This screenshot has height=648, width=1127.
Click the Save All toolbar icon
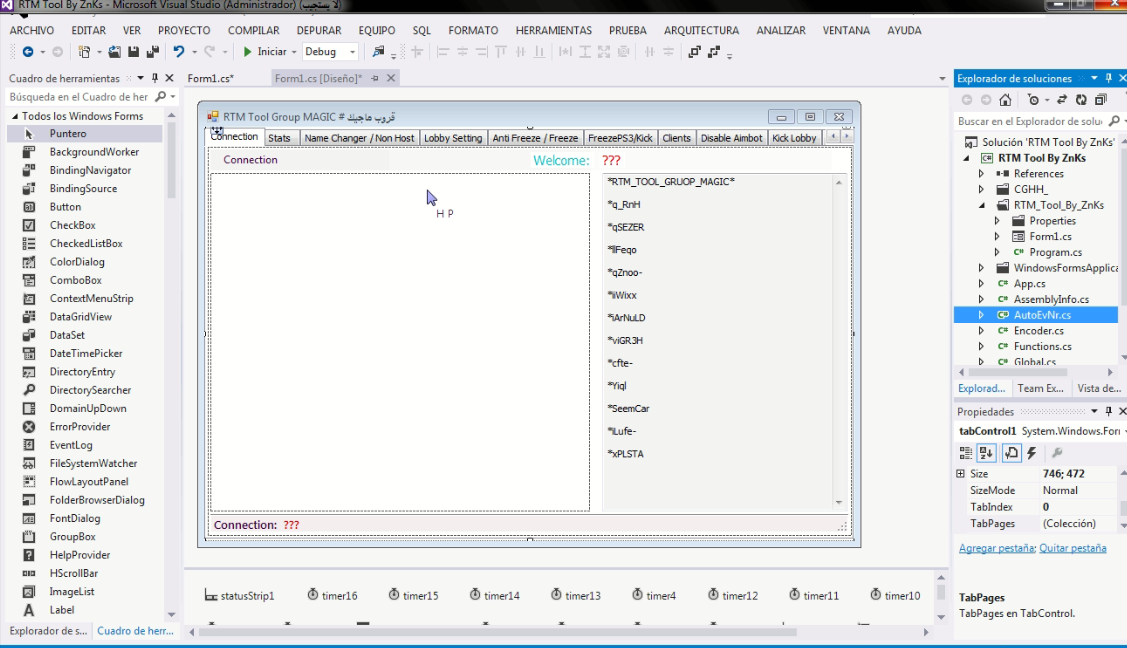pos(152,52)
